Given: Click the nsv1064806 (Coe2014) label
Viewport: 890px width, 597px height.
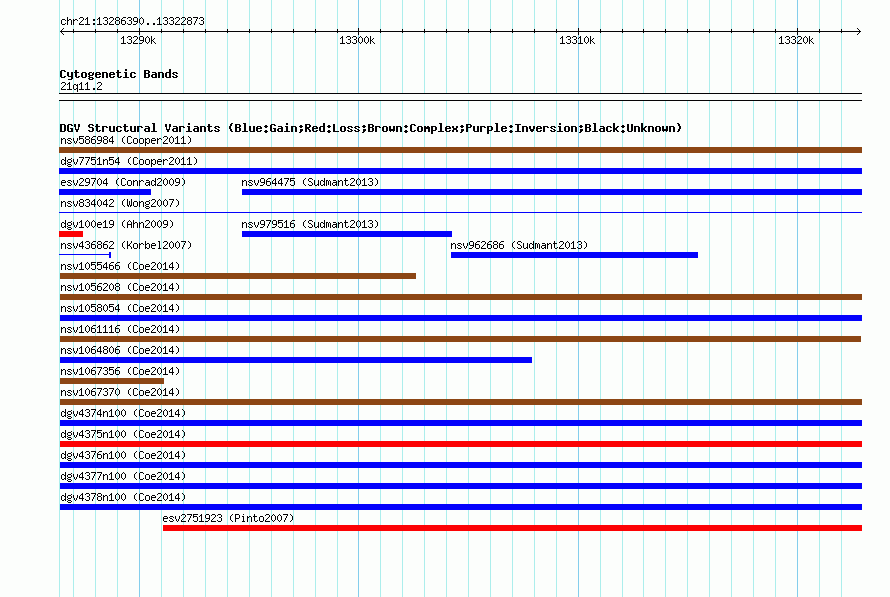Looking at the screenshot, I should 120,350.
